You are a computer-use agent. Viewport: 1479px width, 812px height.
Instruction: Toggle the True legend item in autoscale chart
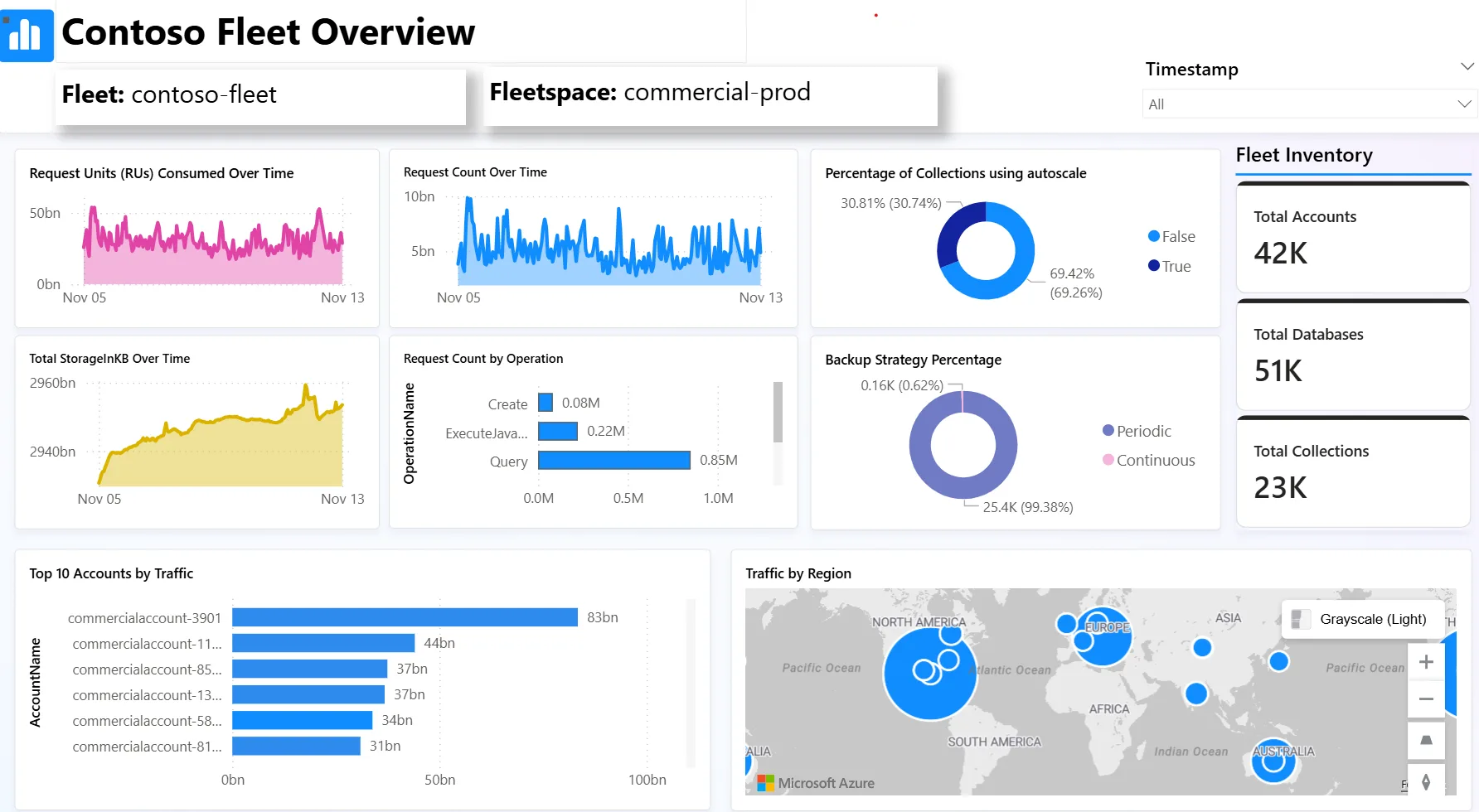(1169, 266)
